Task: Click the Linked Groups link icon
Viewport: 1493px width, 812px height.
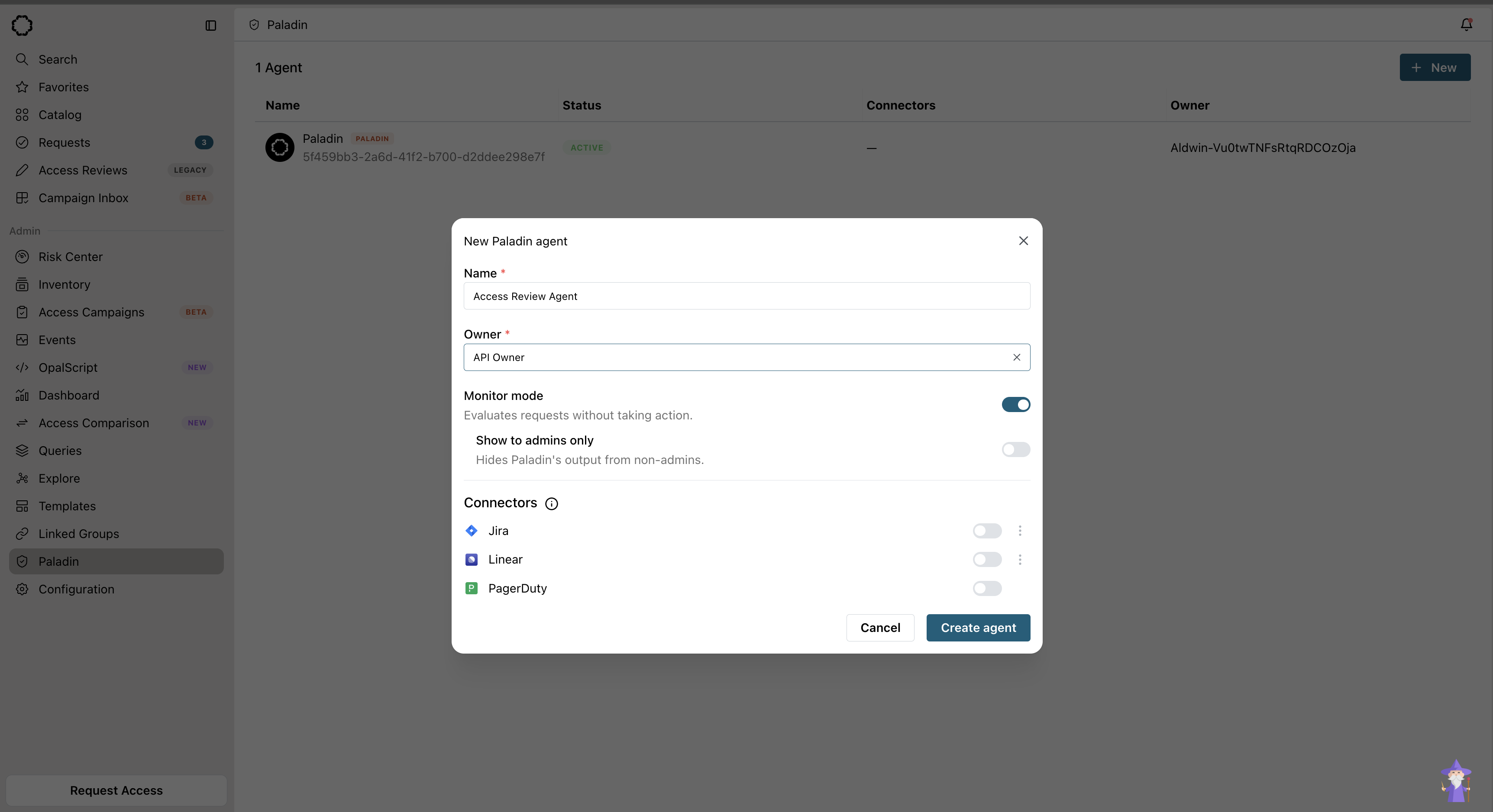Action: 22,534
